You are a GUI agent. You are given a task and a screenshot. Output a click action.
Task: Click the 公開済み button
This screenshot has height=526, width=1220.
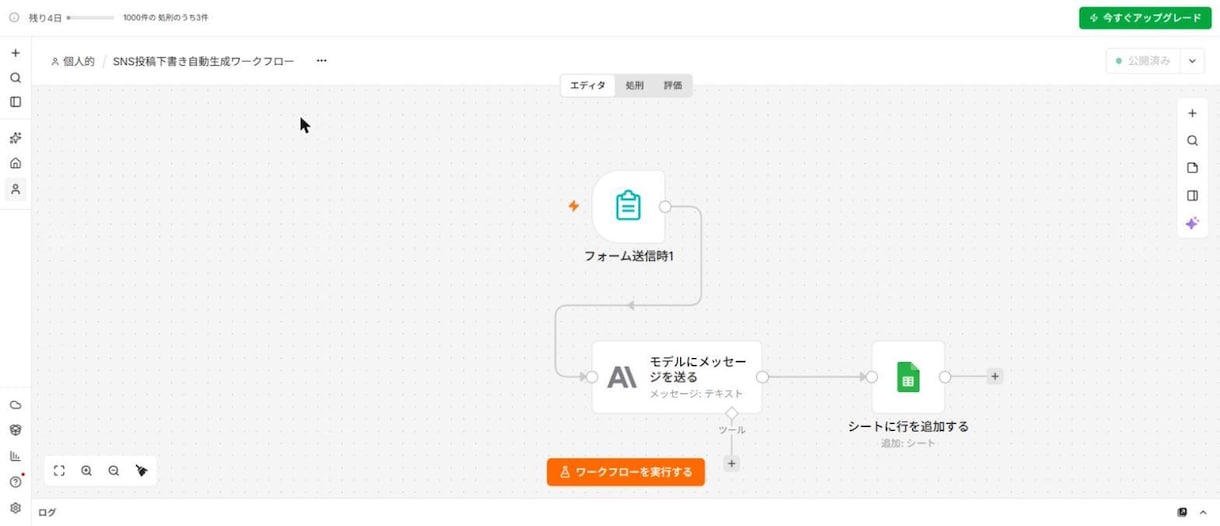pyautogui.click(x=1143, y=61)
